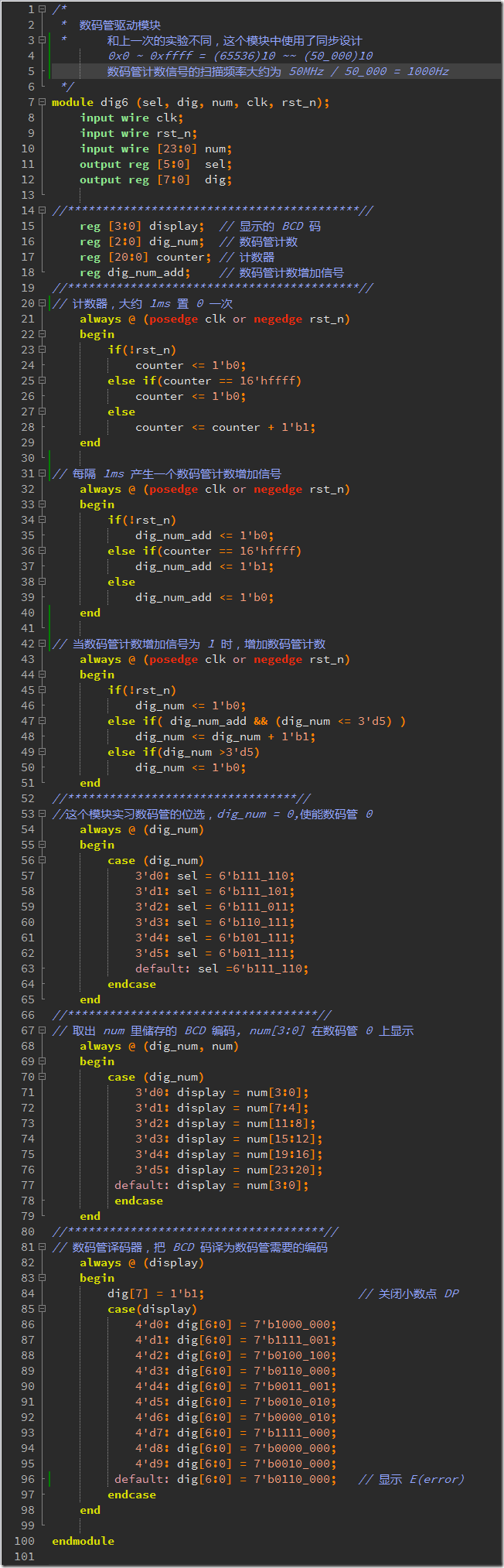Collapse the module dig6 declaration fold

coord(43,102)
